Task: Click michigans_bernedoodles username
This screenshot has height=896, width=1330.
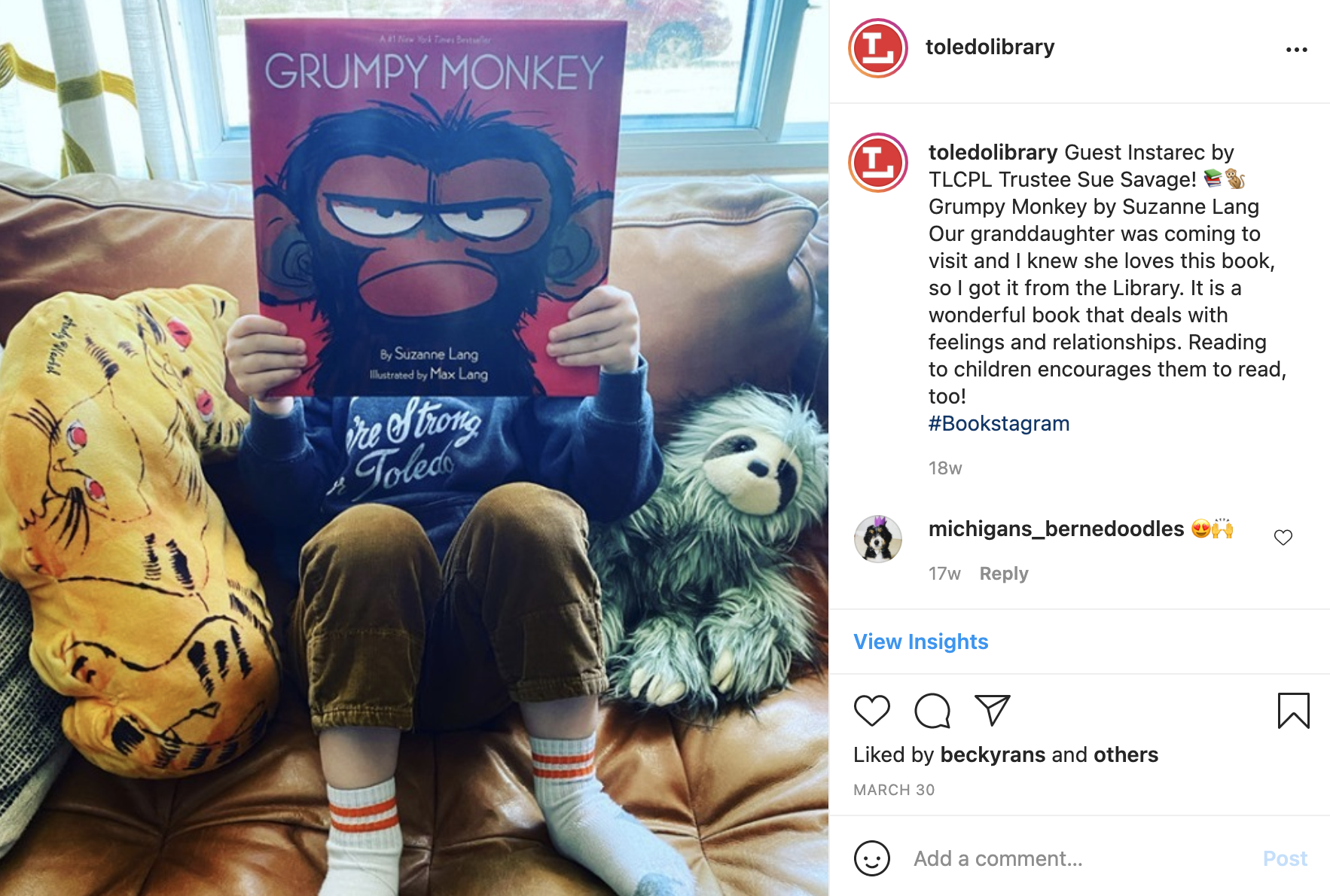Action: [x=1056, y=529]
